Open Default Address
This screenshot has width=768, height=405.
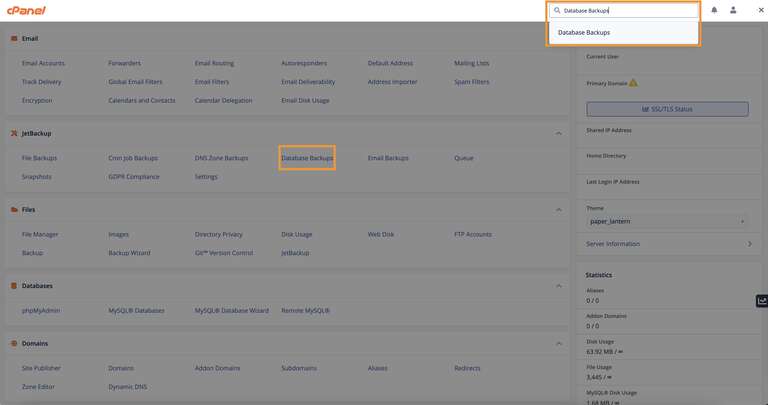pos(390,63)
